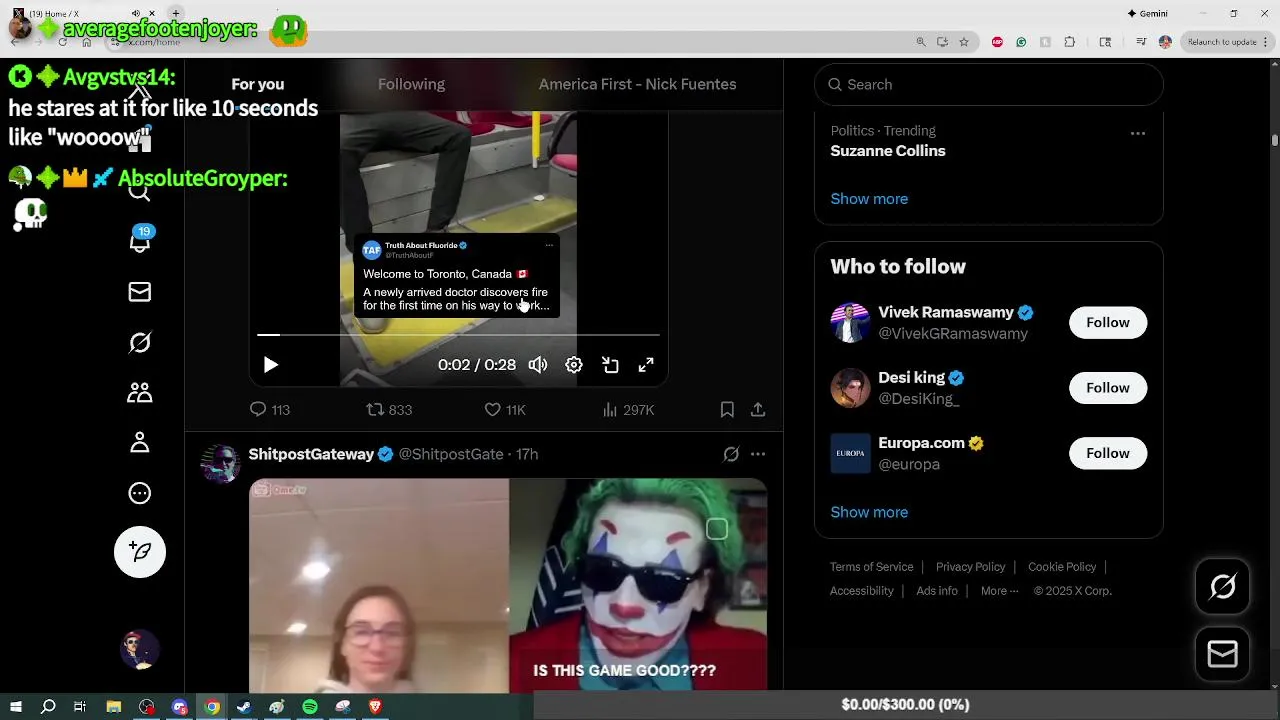
Task: Open video playback settings gear
Action: point(574,365)
